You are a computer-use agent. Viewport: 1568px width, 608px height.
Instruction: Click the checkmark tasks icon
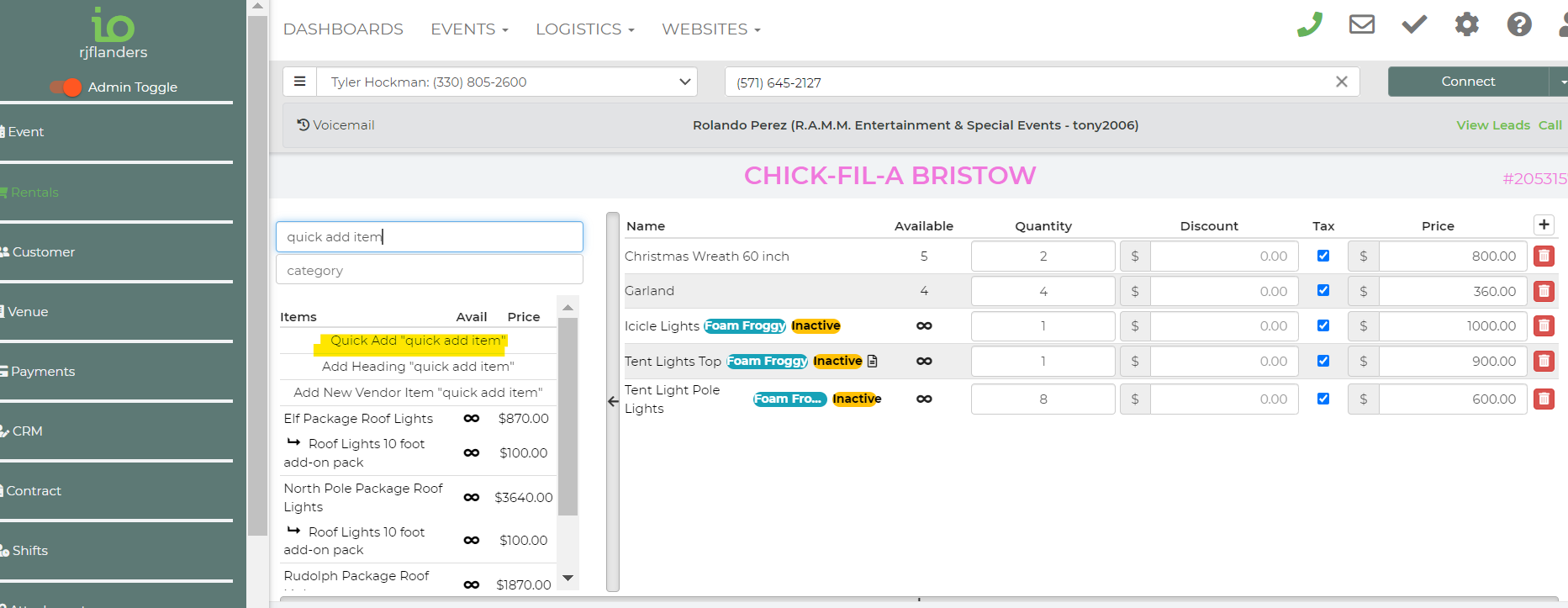tap(1414, 24)
